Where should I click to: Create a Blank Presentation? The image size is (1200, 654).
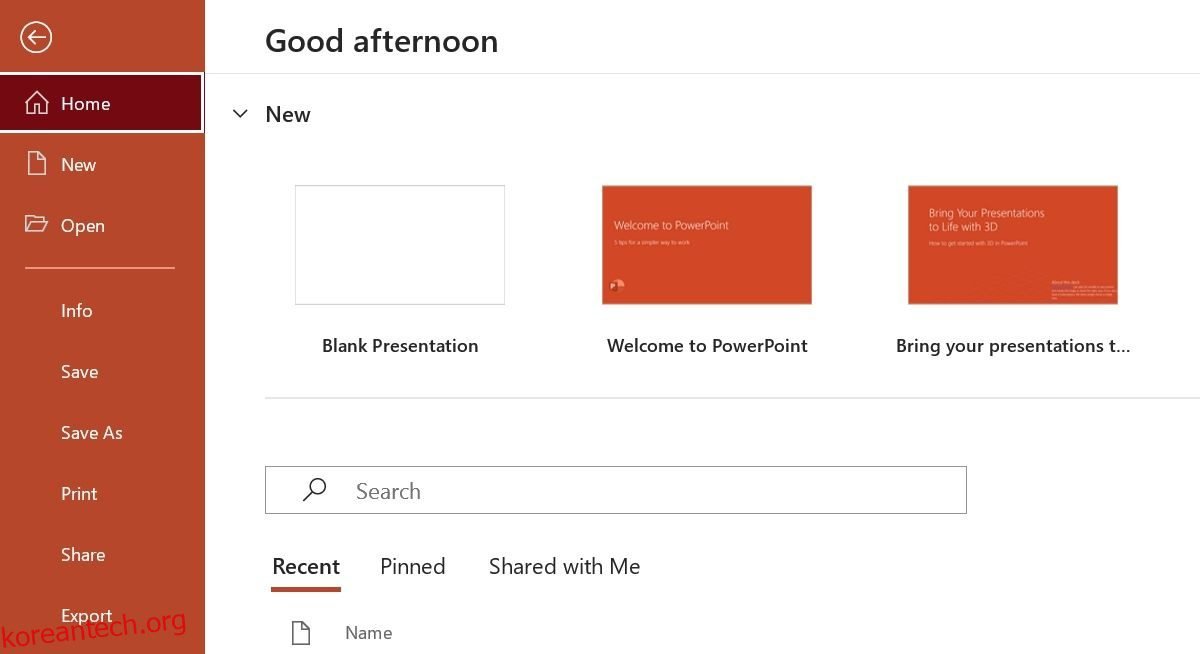pos(400,244)
